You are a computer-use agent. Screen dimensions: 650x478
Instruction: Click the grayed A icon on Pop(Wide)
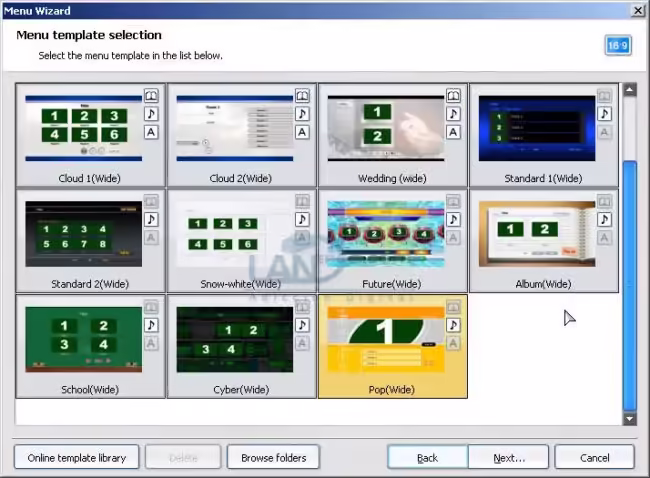pyautogui.click(x=454, y=343)
